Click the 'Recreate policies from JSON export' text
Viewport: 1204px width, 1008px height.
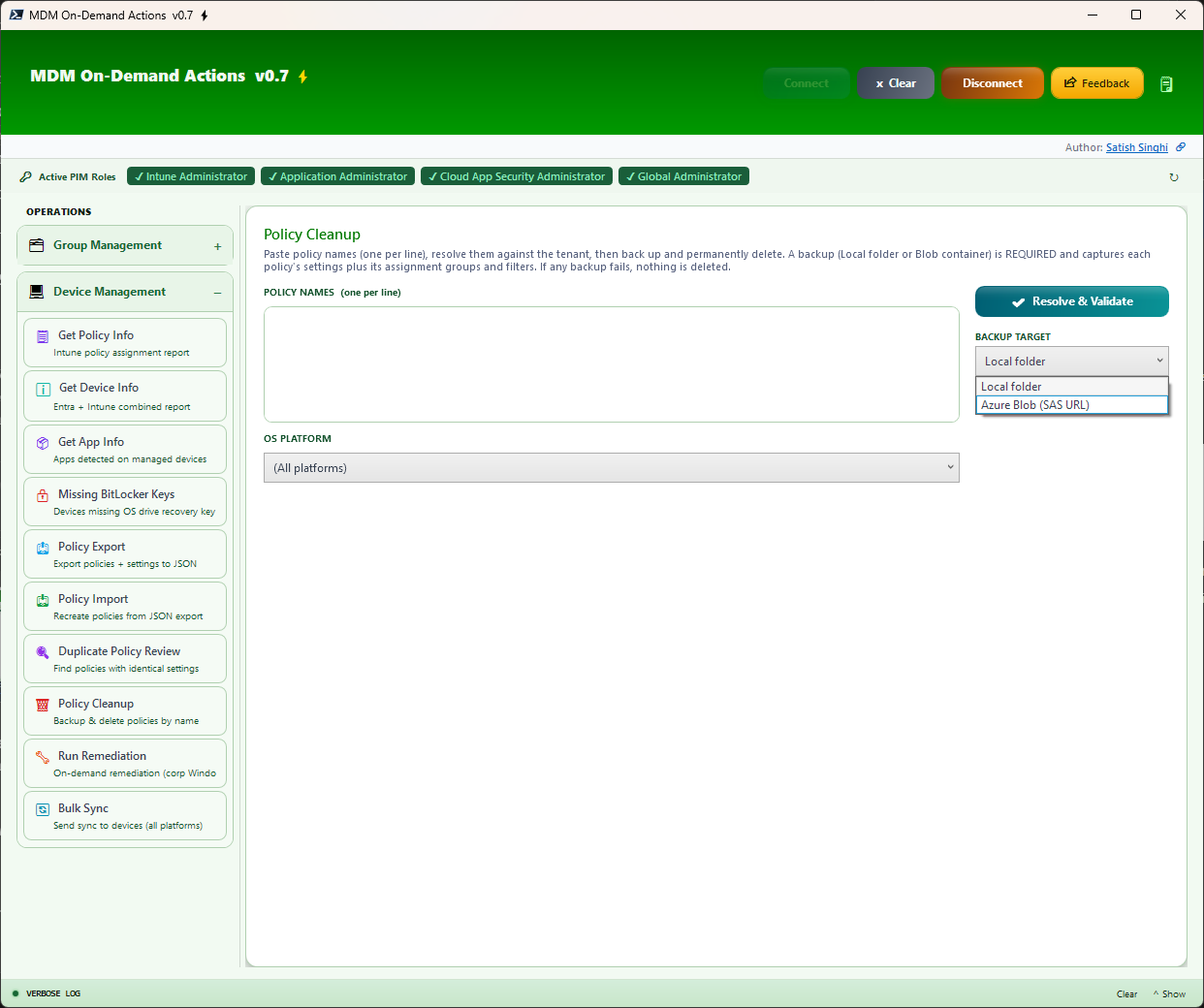(x=128, y=616)
